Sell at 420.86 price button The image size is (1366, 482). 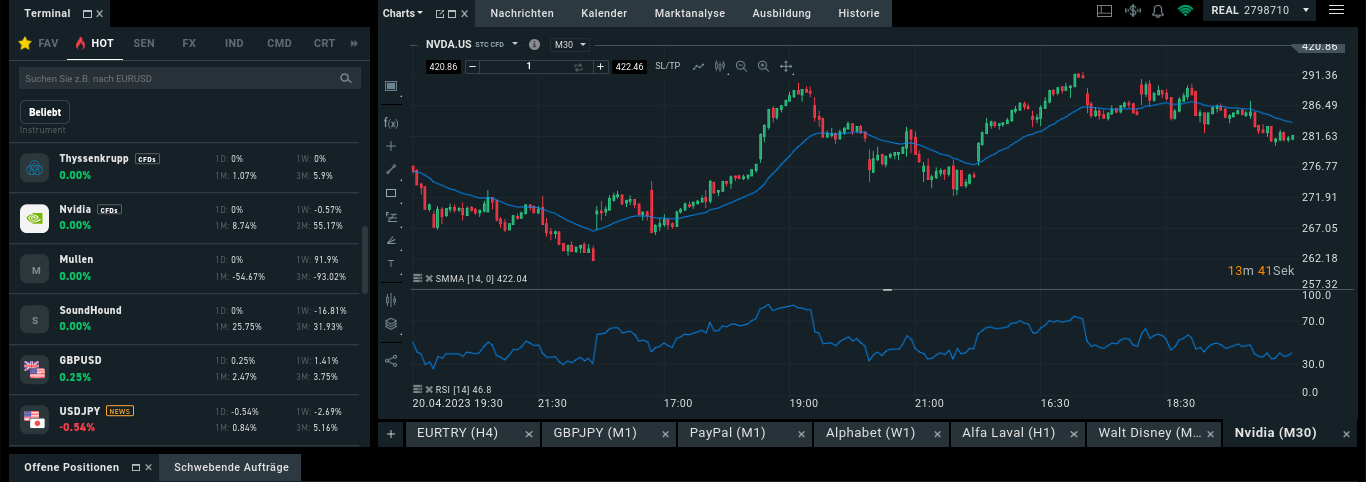click(x=442, y=67)
